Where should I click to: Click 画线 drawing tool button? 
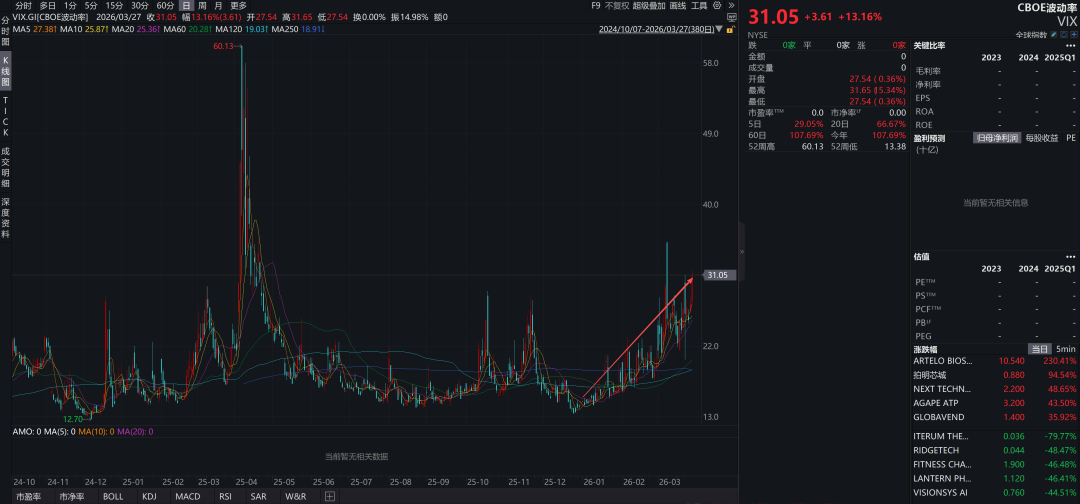tap(678, 6)
